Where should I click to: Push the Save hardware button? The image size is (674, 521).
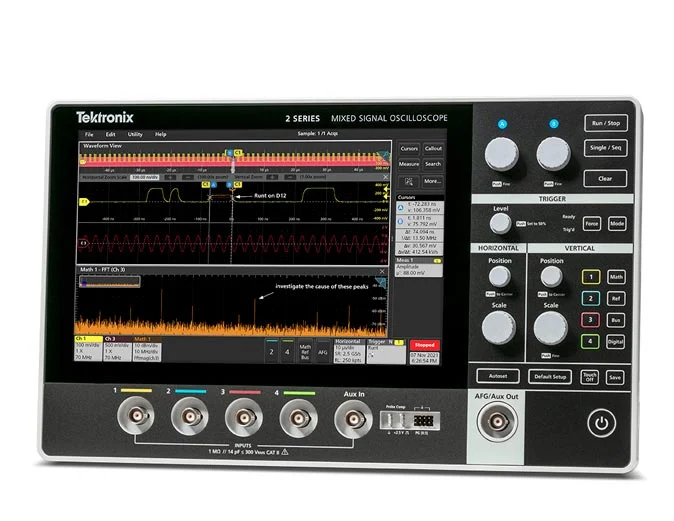(615, 378)
